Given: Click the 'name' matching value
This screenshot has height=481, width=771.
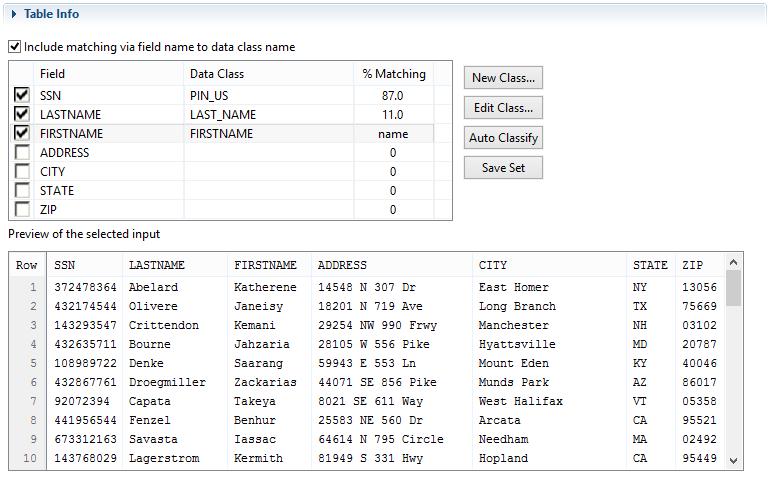Looking at the screenshot, I should point(393,134).
